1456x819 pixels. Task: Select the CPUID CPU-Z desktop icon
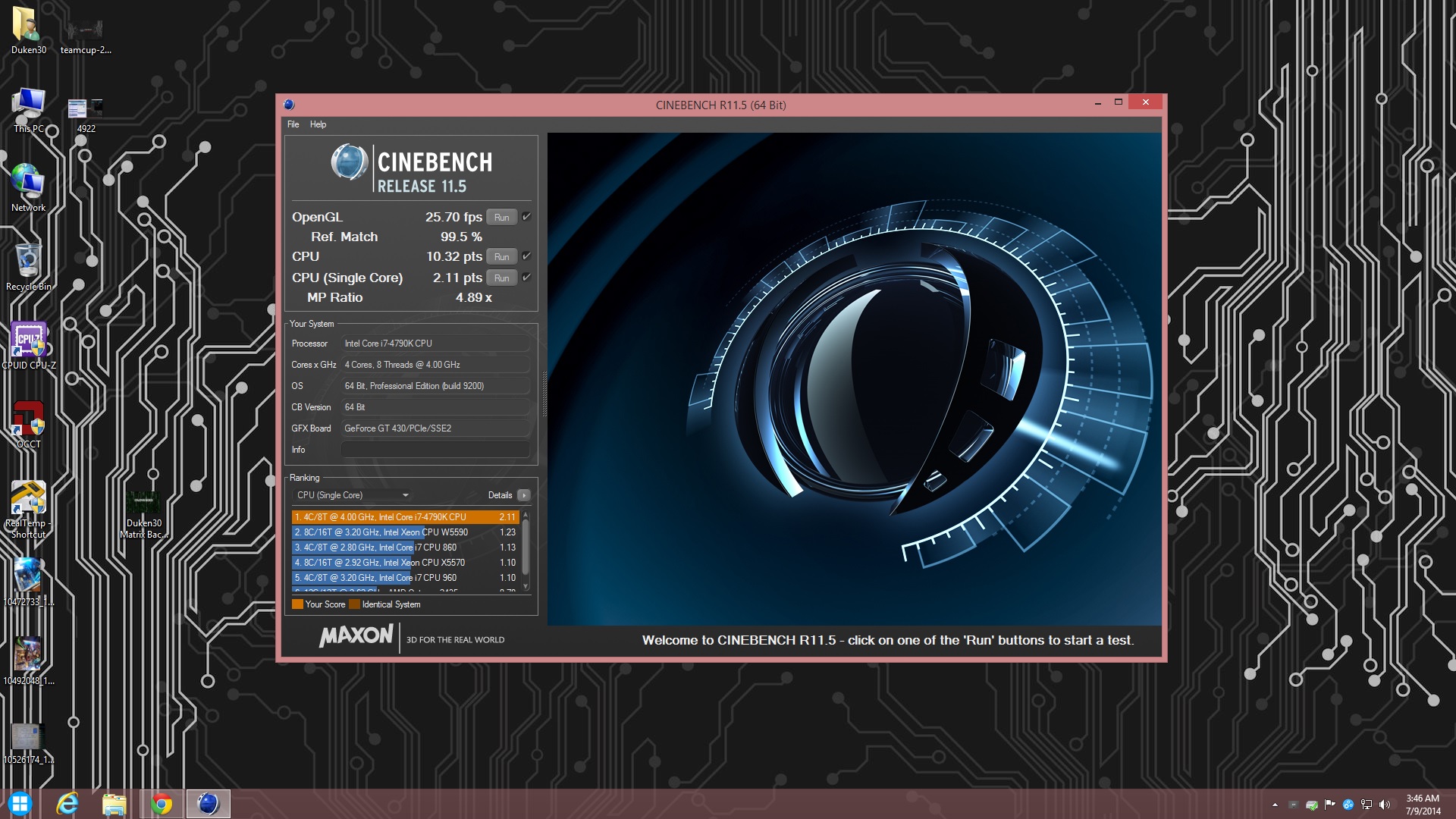29,346
